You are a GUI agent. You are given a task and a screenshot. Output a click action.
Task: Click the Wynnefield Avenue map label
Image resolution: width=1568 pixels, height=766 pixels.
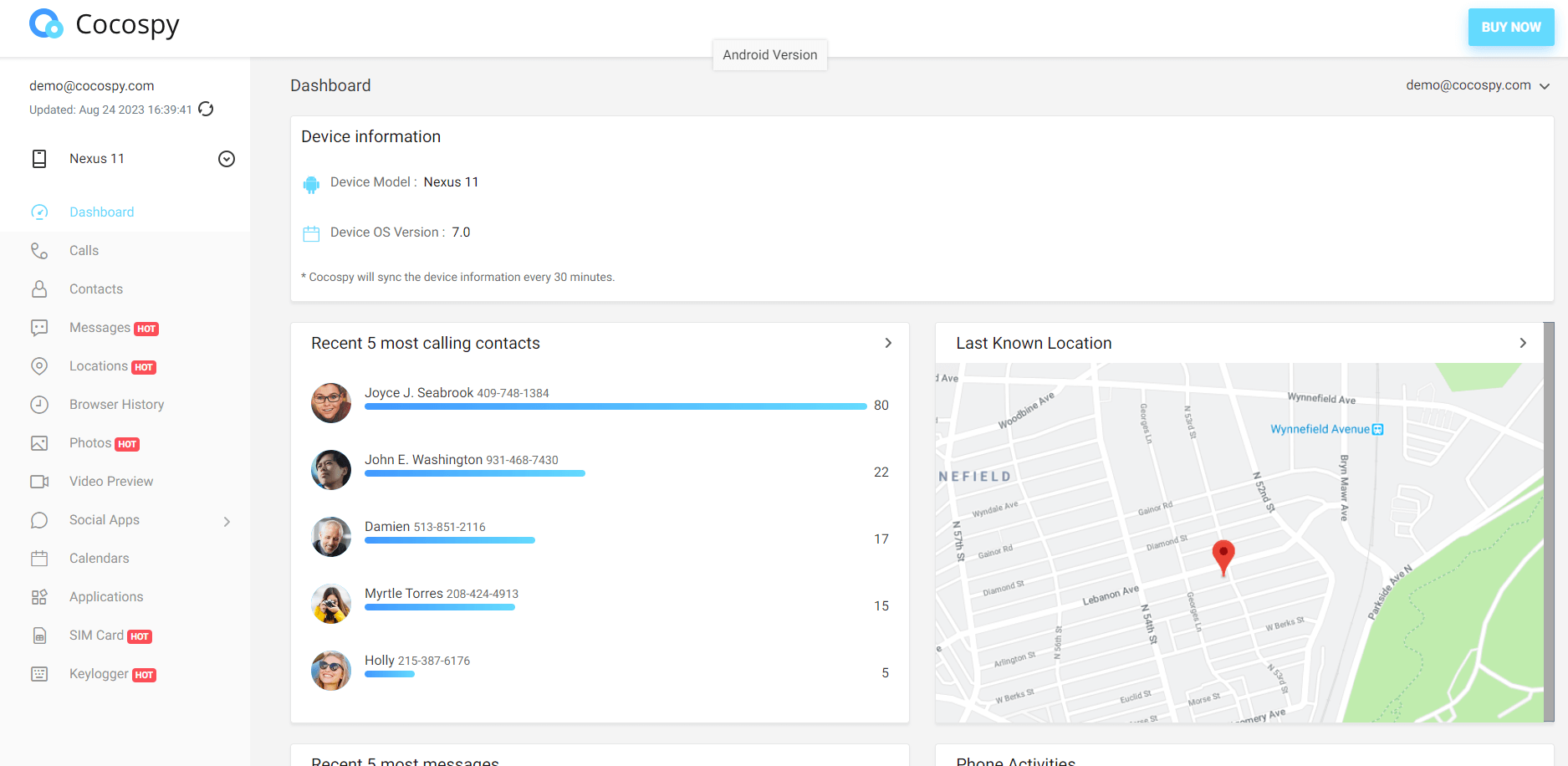[1320, 429]
